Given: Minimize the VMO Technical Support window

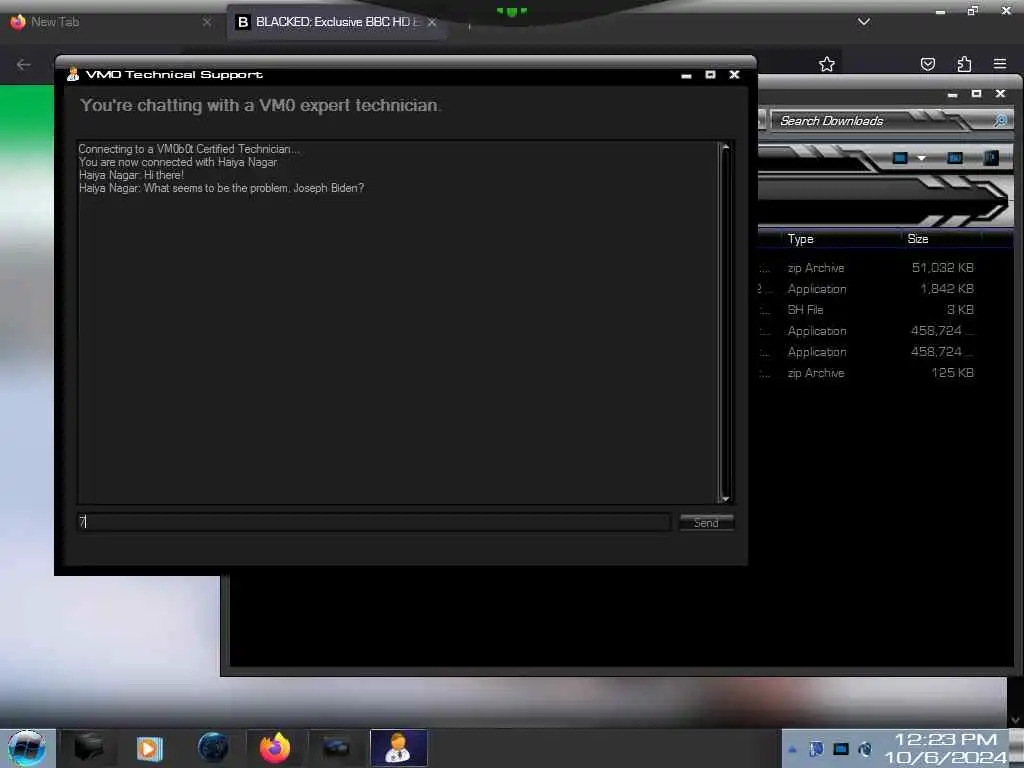Looking at the screenshot, I should click(x=686, y=76).
